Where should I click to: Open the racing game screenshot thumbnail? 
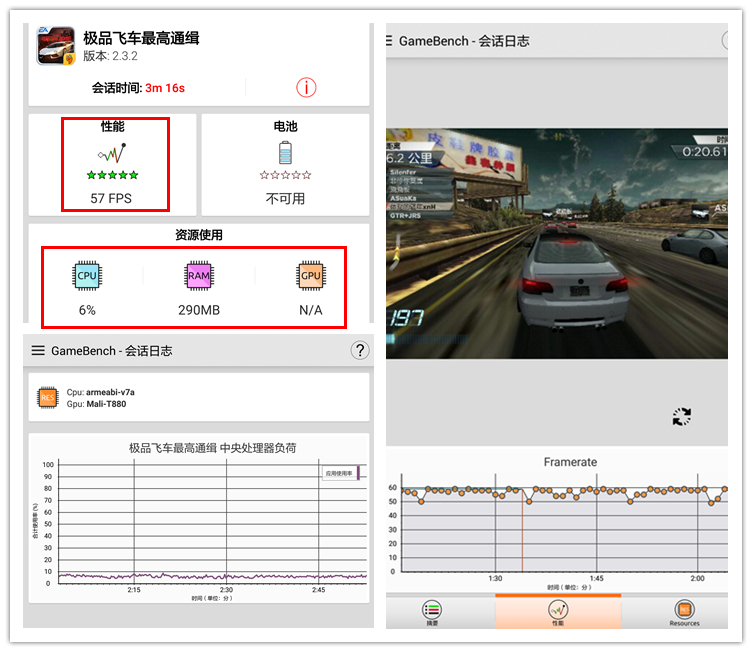pos(557,243)
